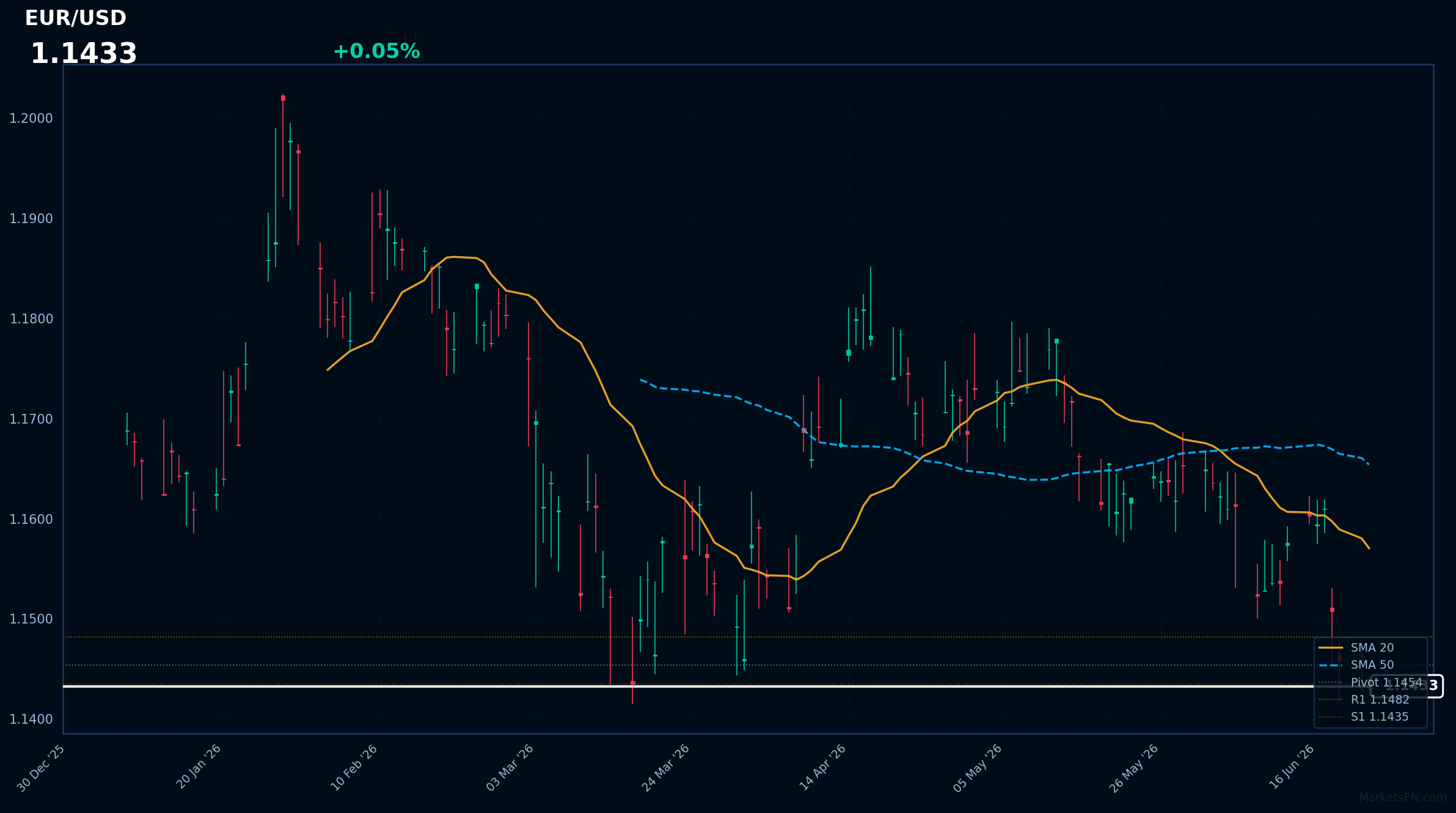This screenshot has width=1456, height=813.
Task: Click the +0.05% change value
Action: pos(376,51)
